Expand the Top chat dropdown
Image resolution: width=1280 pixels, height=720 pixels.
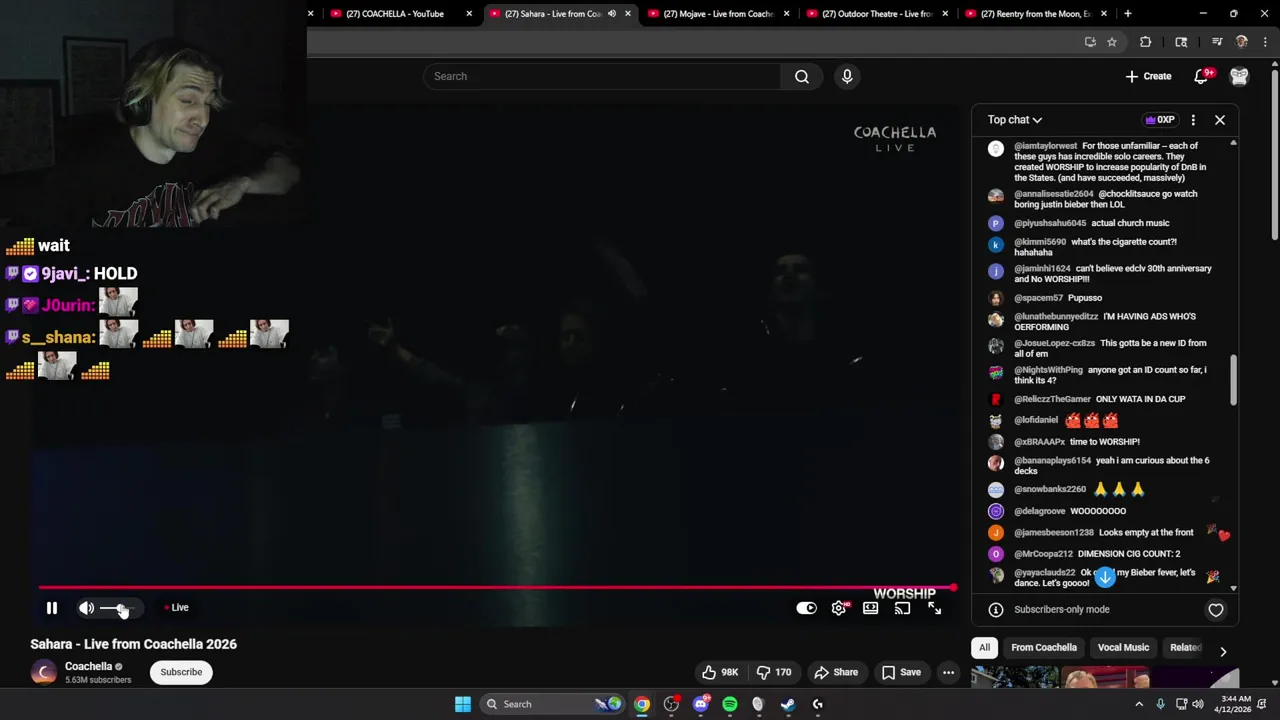[1014, 120]
